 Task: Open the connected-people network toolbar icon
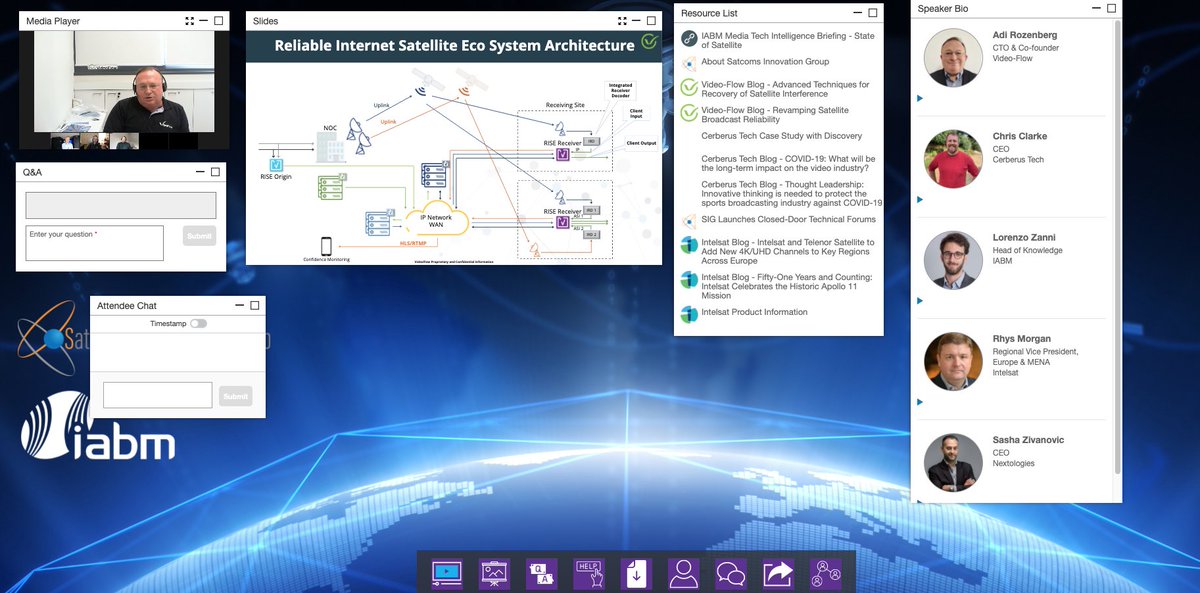(x=826, y=573)
